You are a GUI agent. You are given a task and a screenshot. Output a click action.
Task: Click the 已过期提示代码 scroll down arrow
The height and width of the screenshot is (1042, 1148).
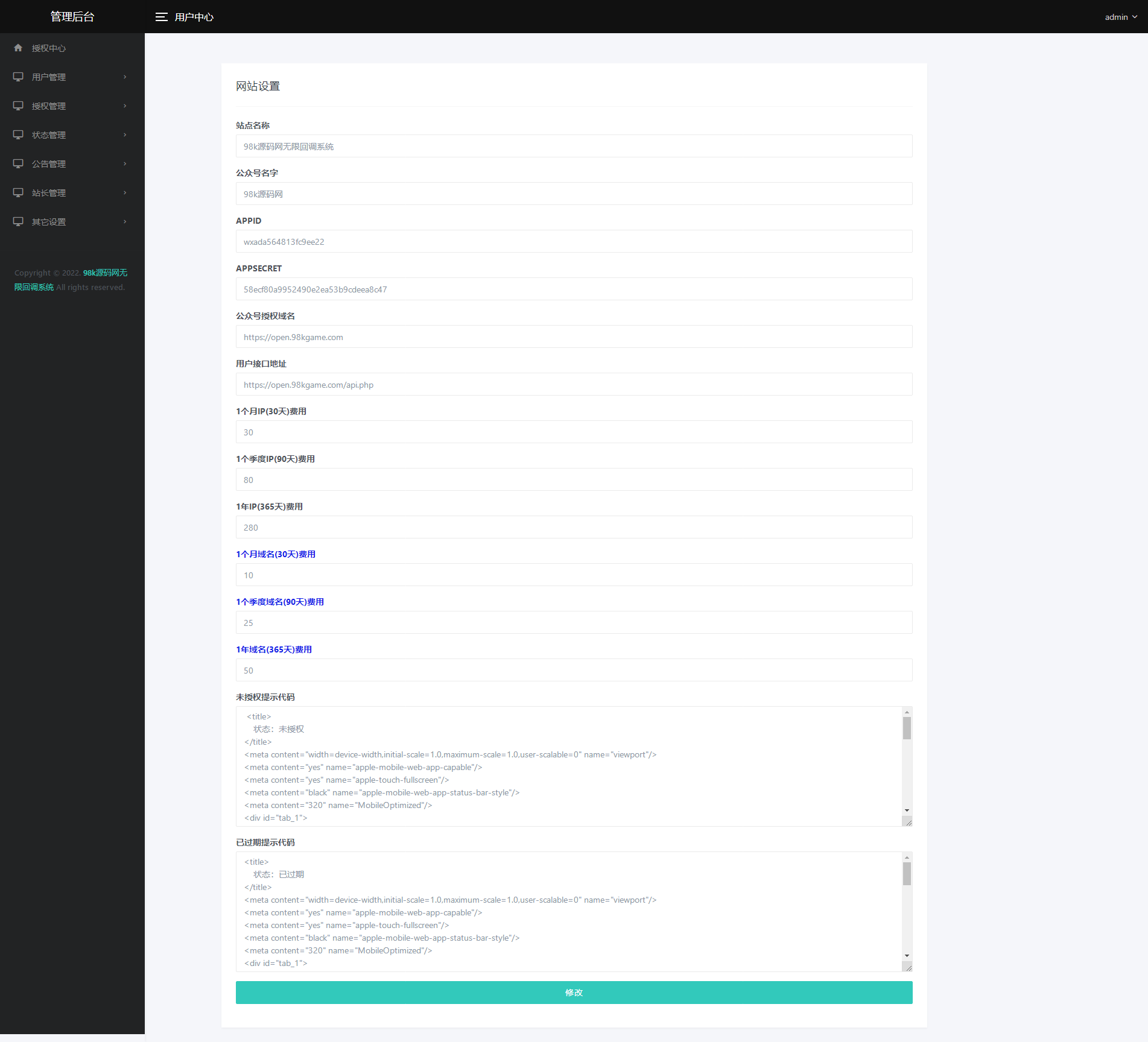click(x=907, y=956)
